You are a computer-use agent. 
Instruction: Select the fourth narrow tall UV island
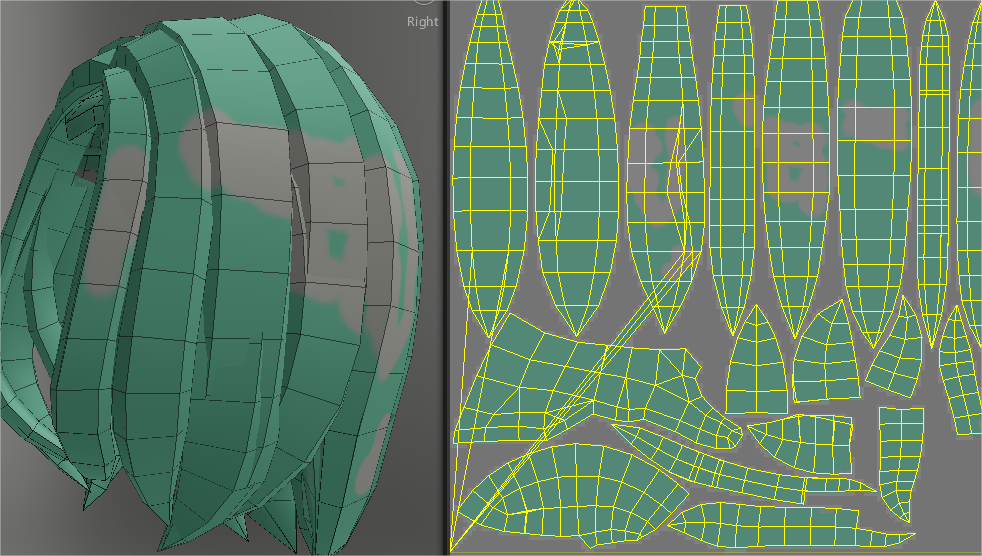731,170
